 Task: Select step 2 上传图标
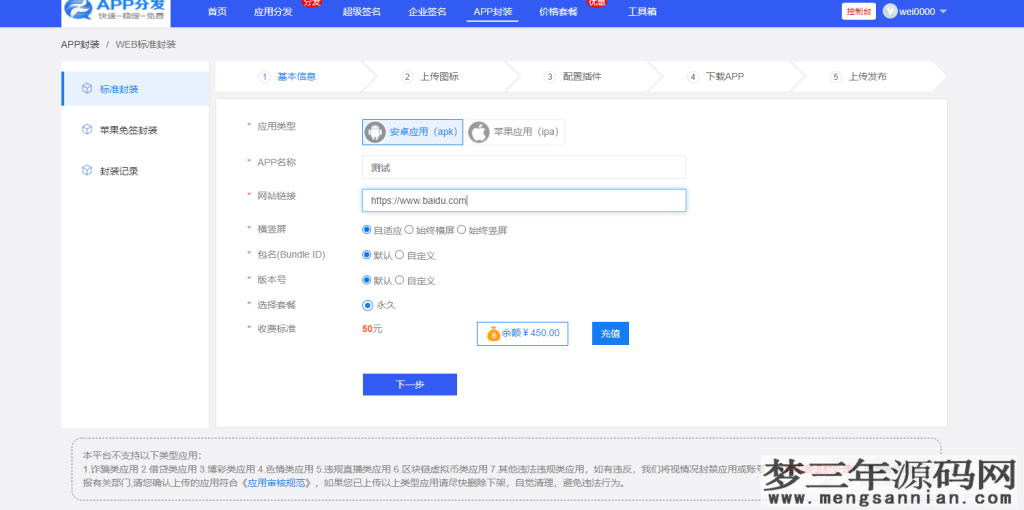(430, 76)
